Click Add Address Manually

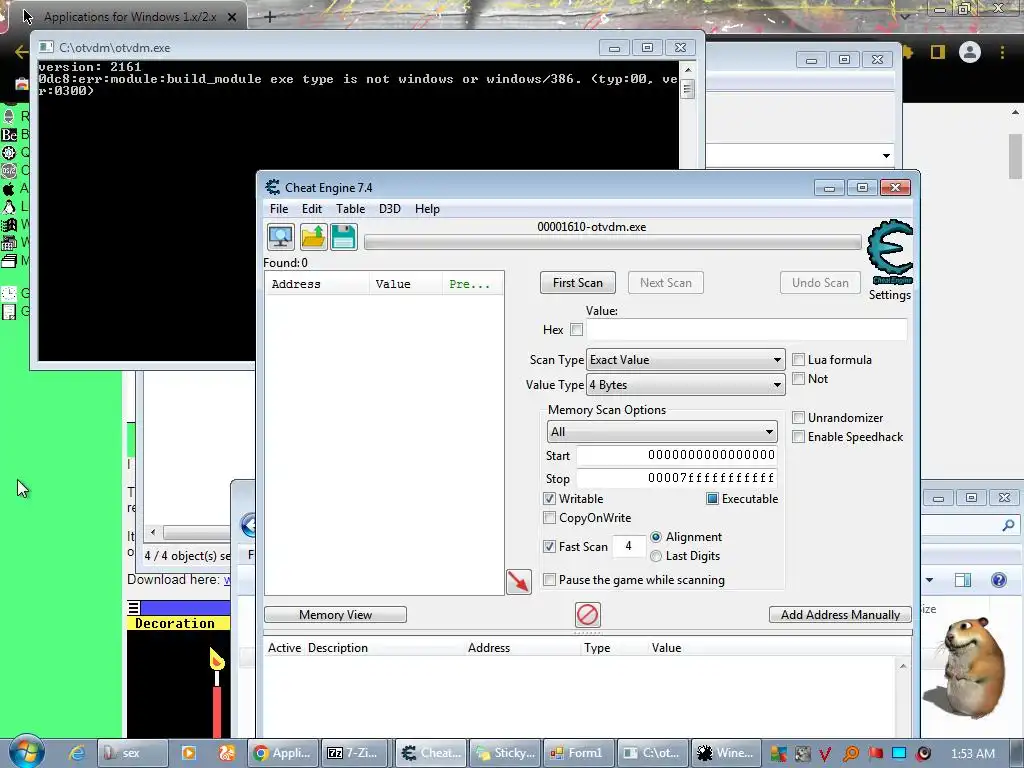(840, 615)
